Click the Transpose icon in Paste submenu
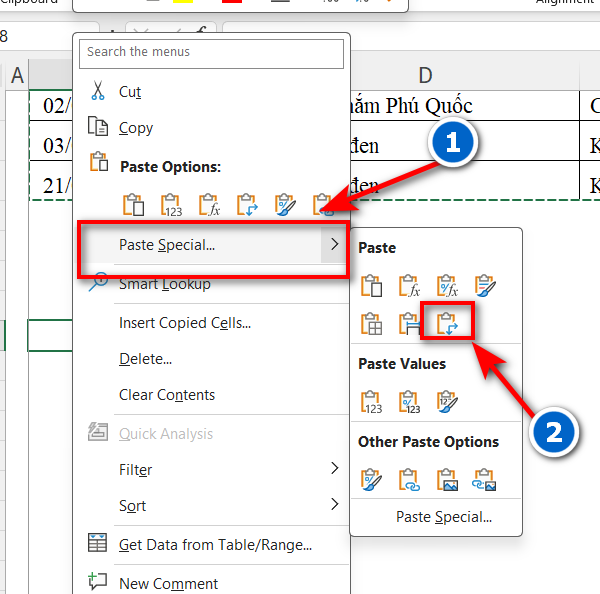The image size is (600, 594). [x=448, y=323]
